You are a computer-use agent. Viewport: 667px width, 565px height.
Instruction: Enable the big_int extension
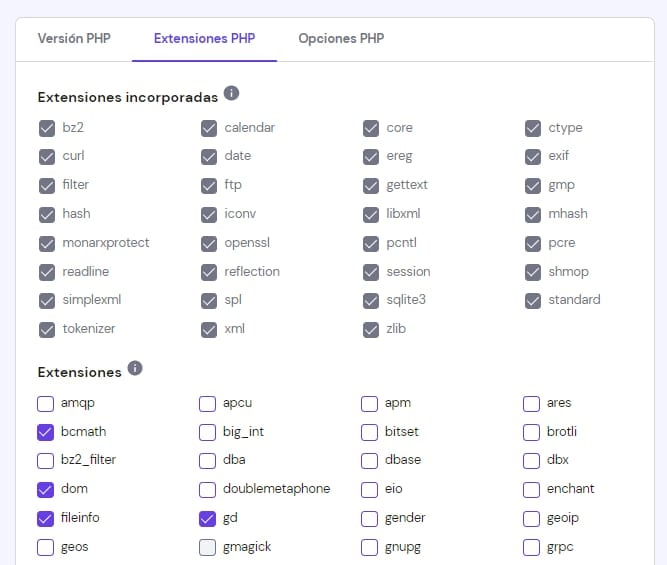(208, 432)
